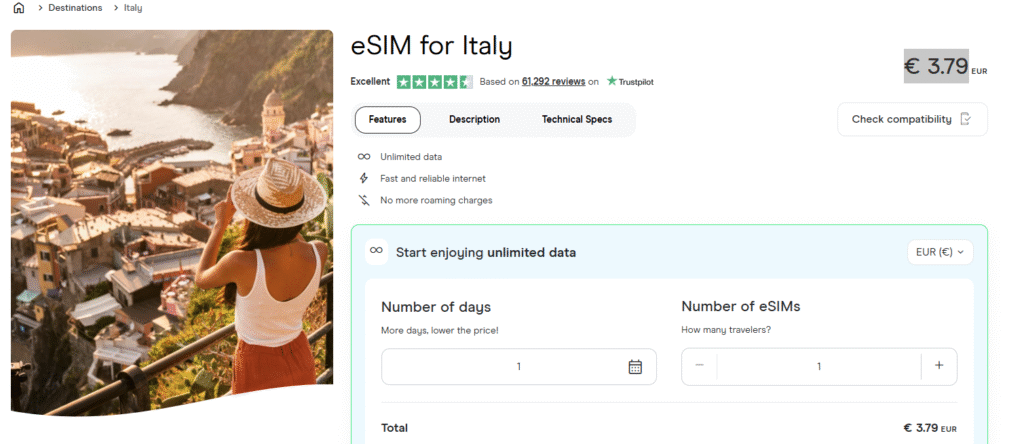
Task: Click the Number of eSIMs value field
Action: coord(819,367)
